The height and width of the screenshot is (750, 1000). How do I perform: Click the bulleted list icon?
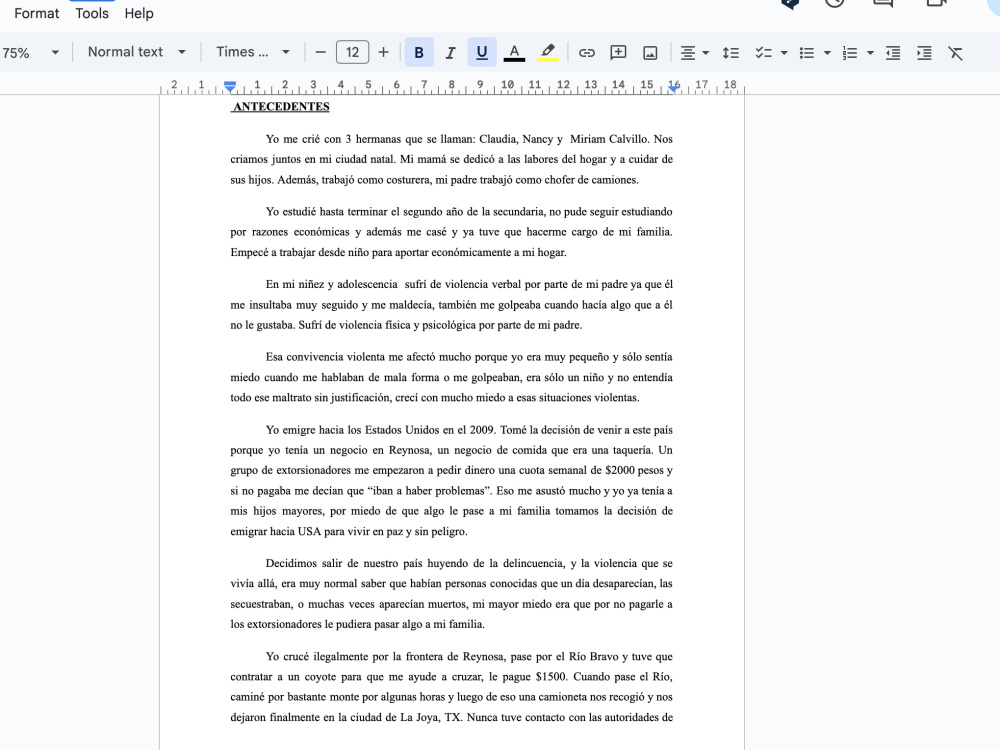point(807,52)
